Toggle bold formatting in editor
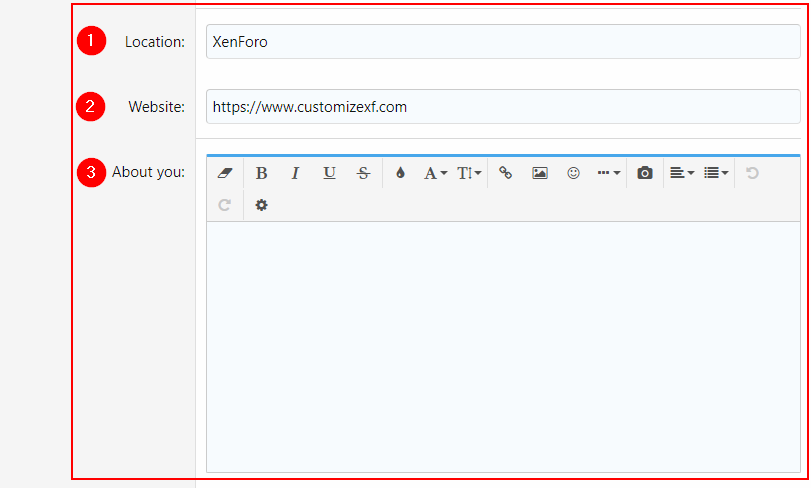 pos(261,173)
